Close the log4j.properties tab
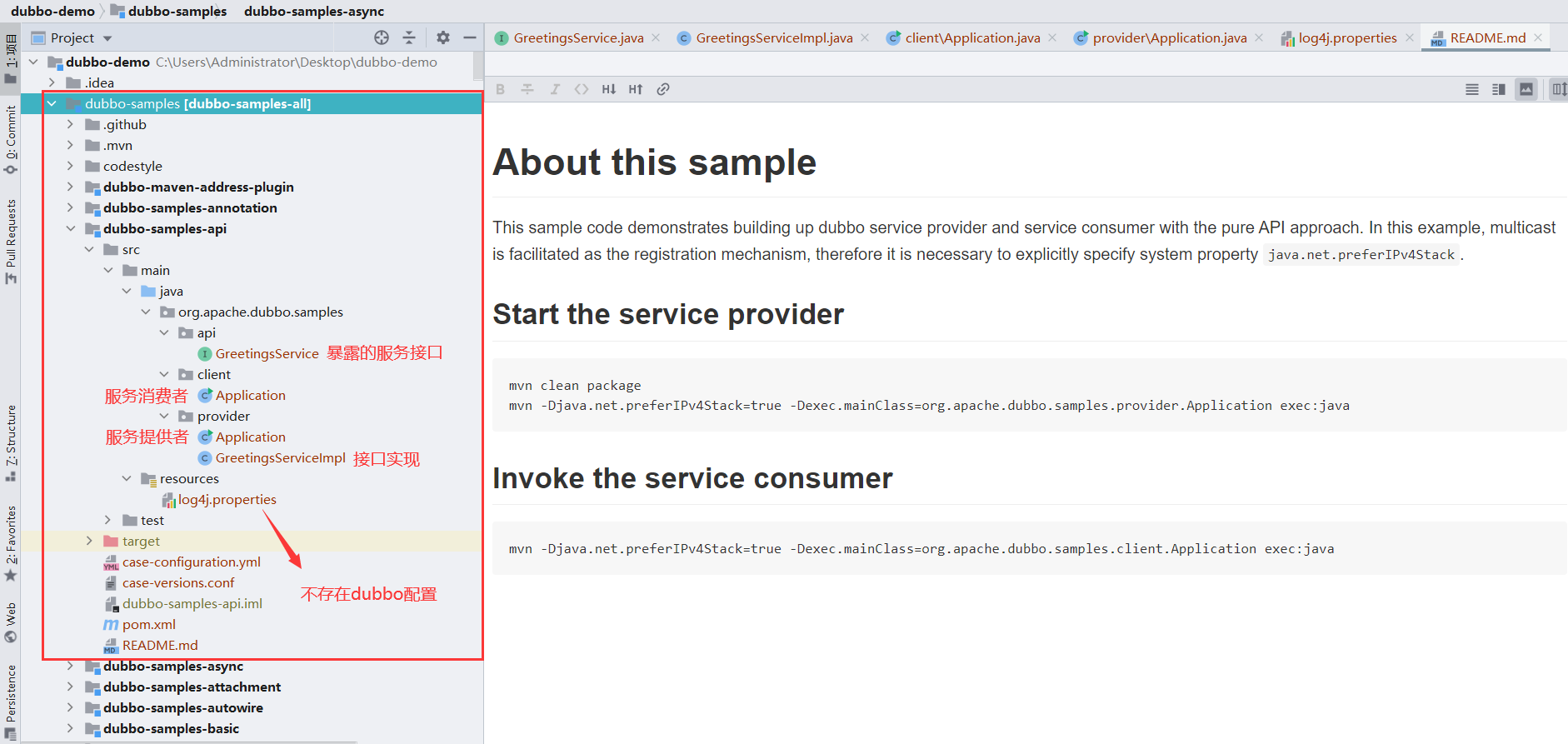This screenshot has width=1568, height=744. pos(1410,37)
